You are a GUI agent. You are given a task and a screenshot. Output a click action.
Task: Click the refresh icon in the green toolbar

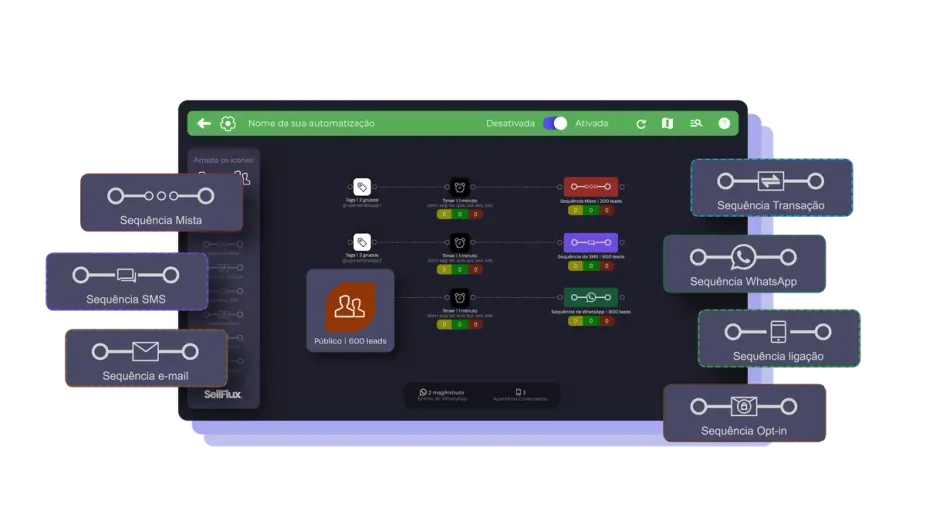point(641,124)
